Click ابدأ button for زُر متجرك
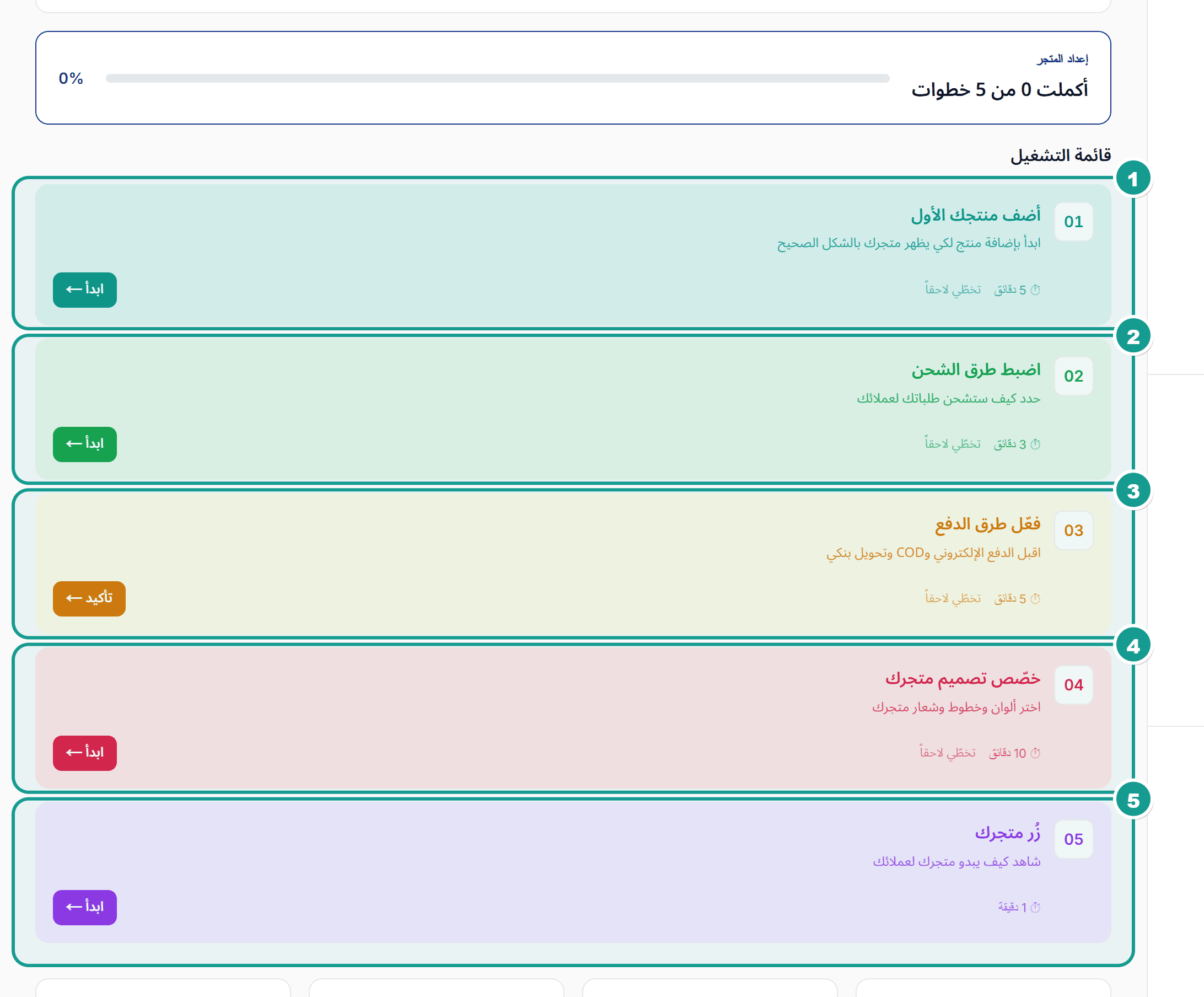Viewport: 1204px width, 997px height. point(85,907)
